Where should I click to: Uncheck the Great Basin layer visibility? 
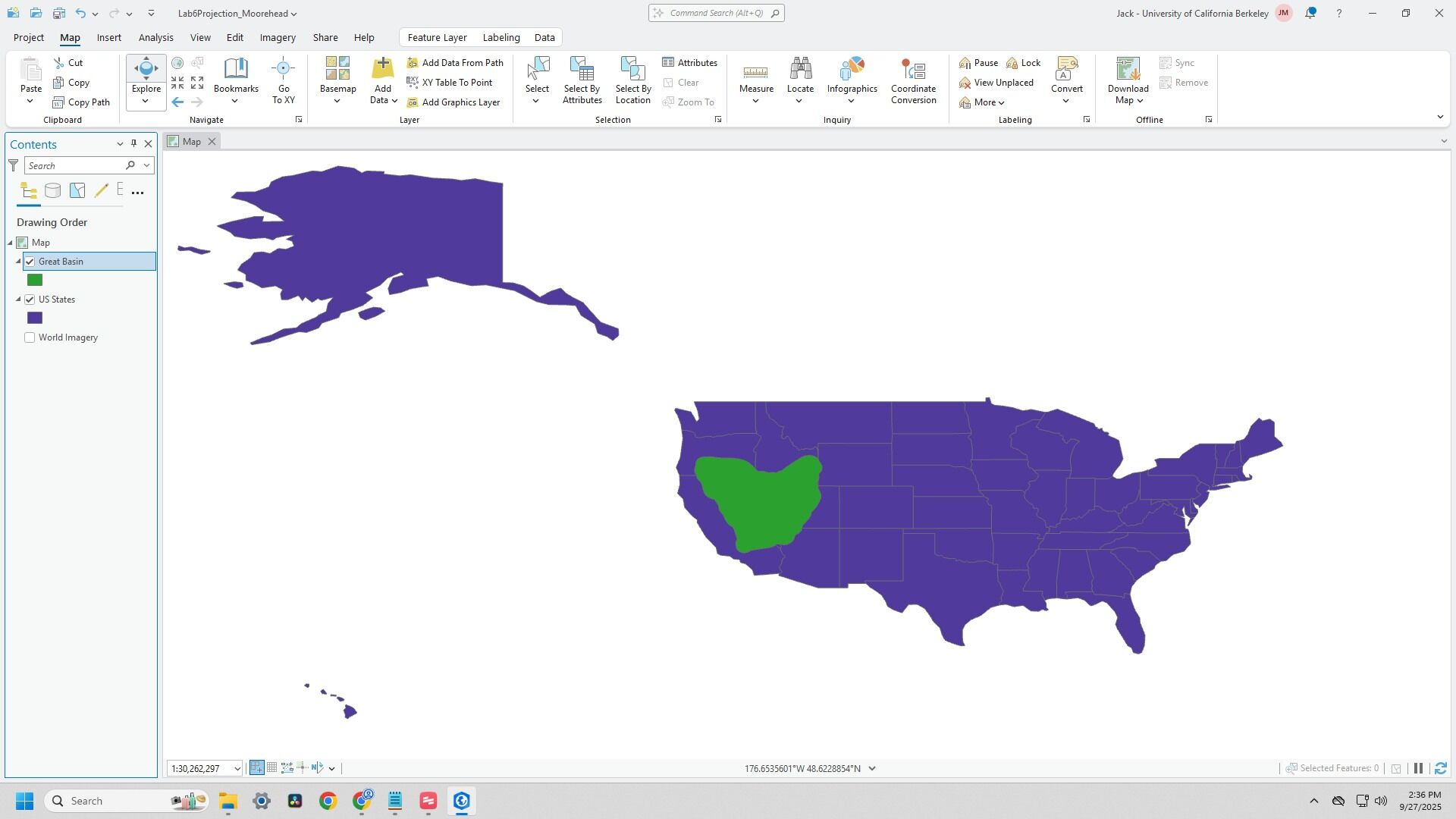(30, 262)
